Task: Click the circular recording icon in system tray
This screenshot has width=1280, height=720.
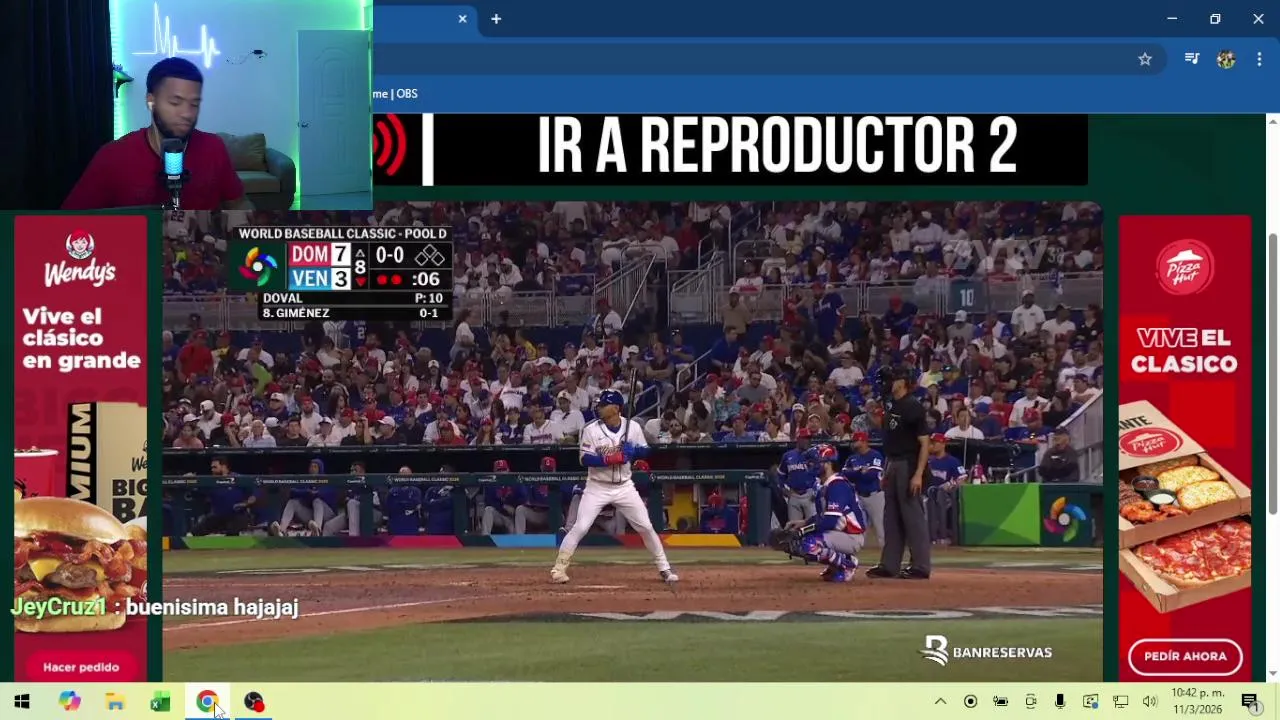Action: click(970, 702)
